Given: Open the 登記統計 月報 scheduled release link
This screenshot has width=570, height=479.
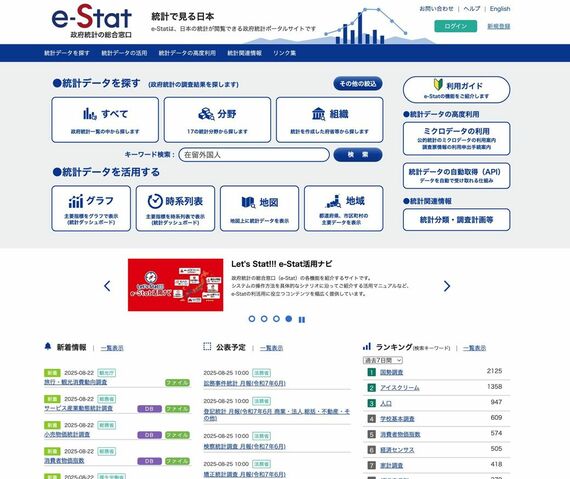Looking at the screenshot, I should click(277, 415).
